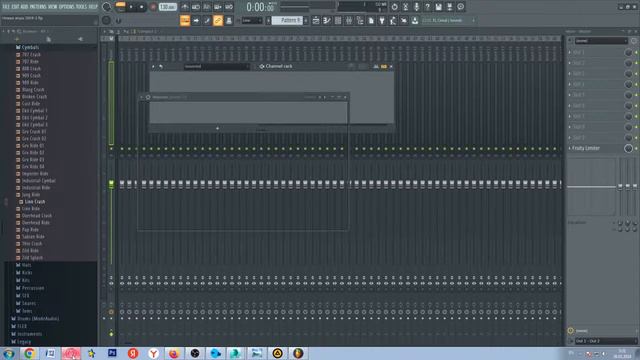Click arrow left of Pattern 8

[268, 20]
